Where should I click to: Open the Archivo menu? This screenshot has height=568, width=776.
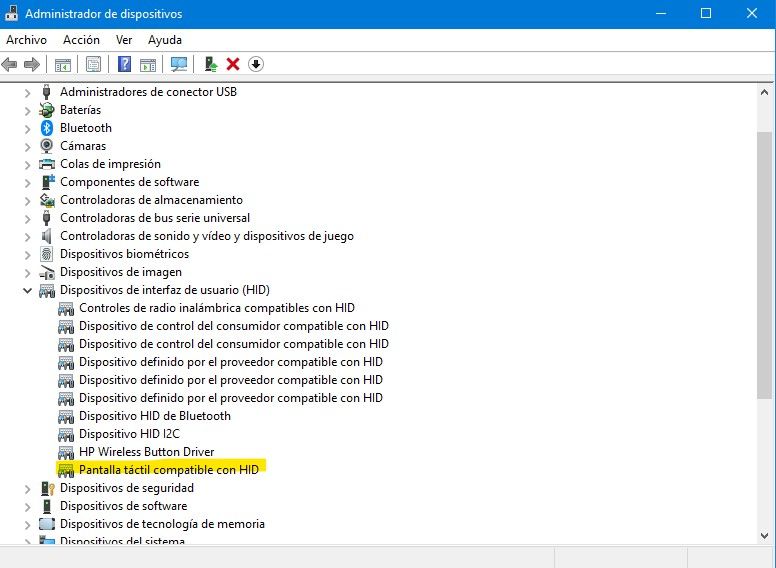click(26, 40)
